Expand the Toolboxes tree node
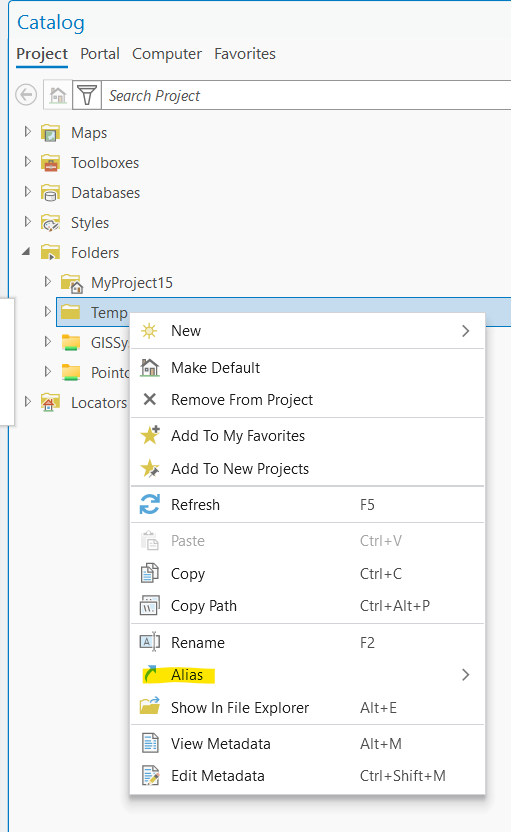This screenshot has height=832, width=511. pos(28,161)
